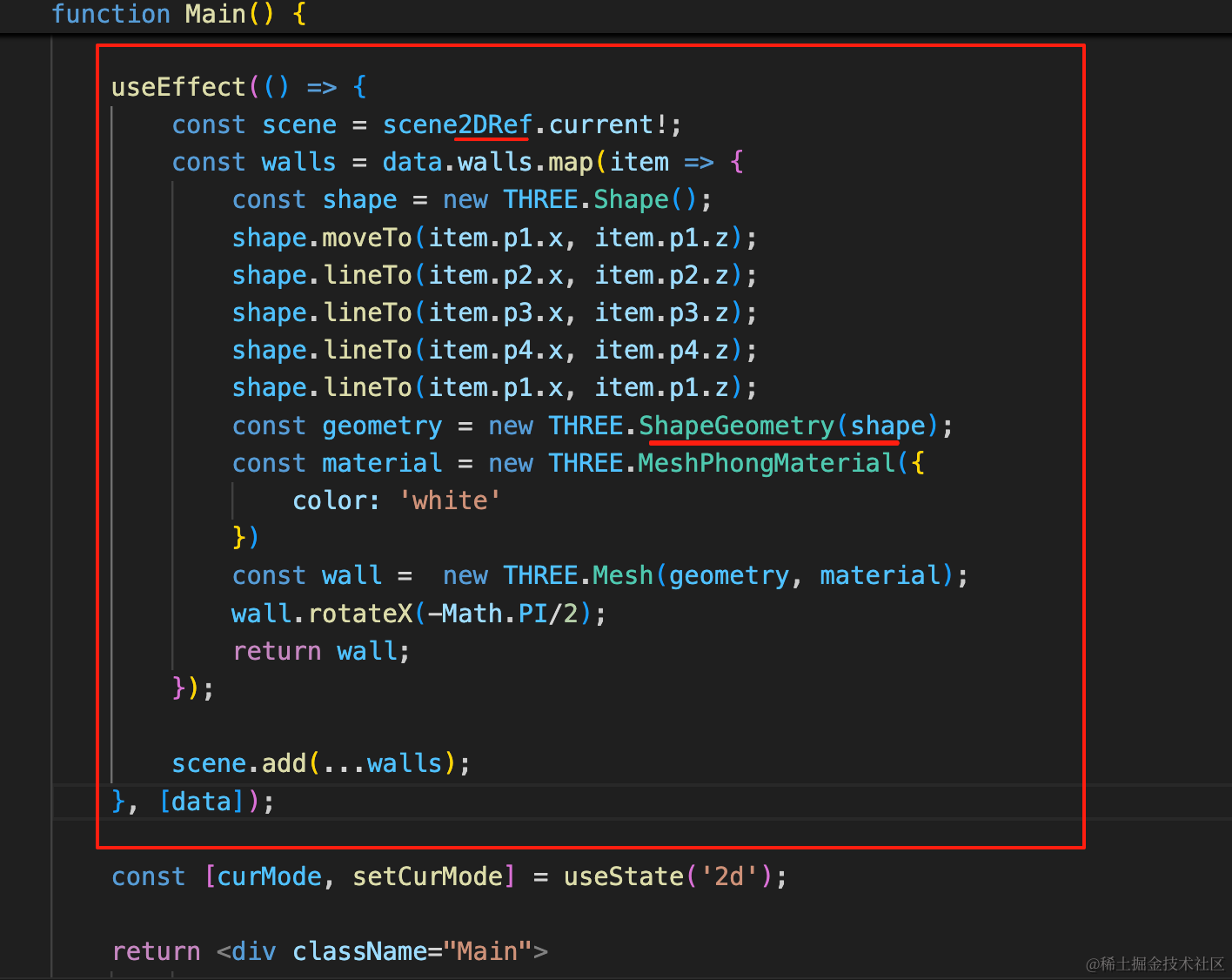
Task: Click 'const walls' variable declaration
Action: click(x=254, y=162)
